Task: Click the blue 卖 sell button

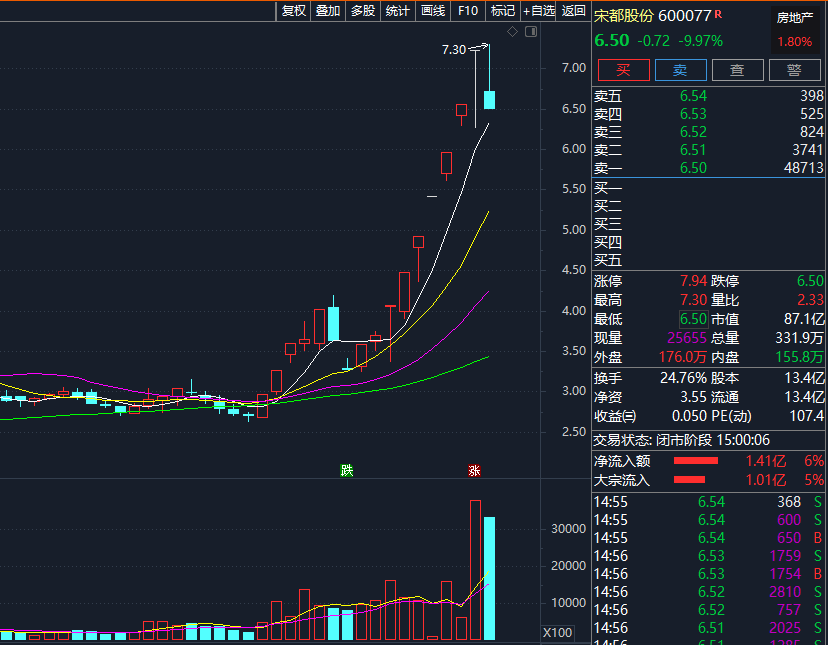Action: click(680, 69)
